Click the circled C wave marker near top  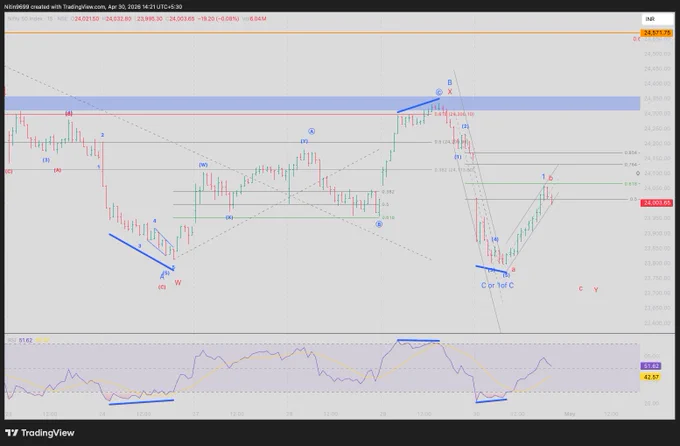click(x=439, y=92)
